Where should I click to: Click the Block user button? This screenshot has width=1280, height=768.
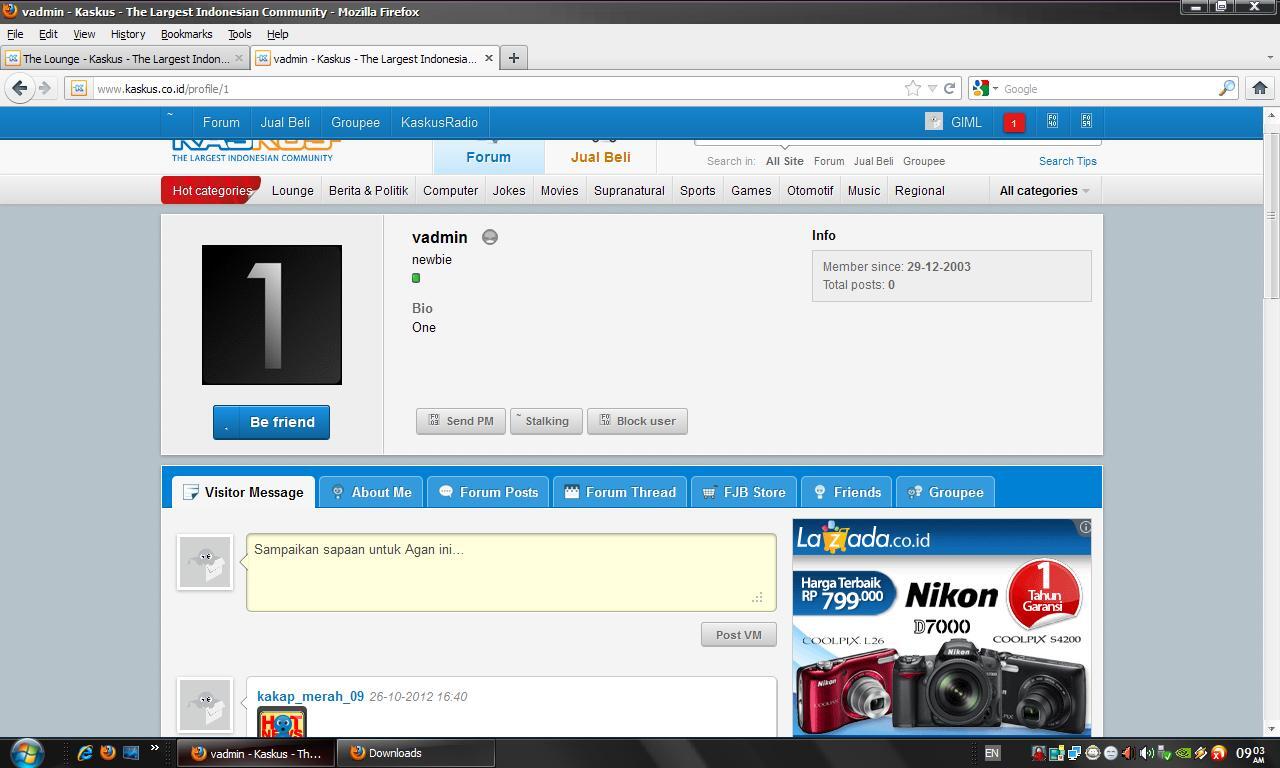pyautogui.click(x=637, y=421)
